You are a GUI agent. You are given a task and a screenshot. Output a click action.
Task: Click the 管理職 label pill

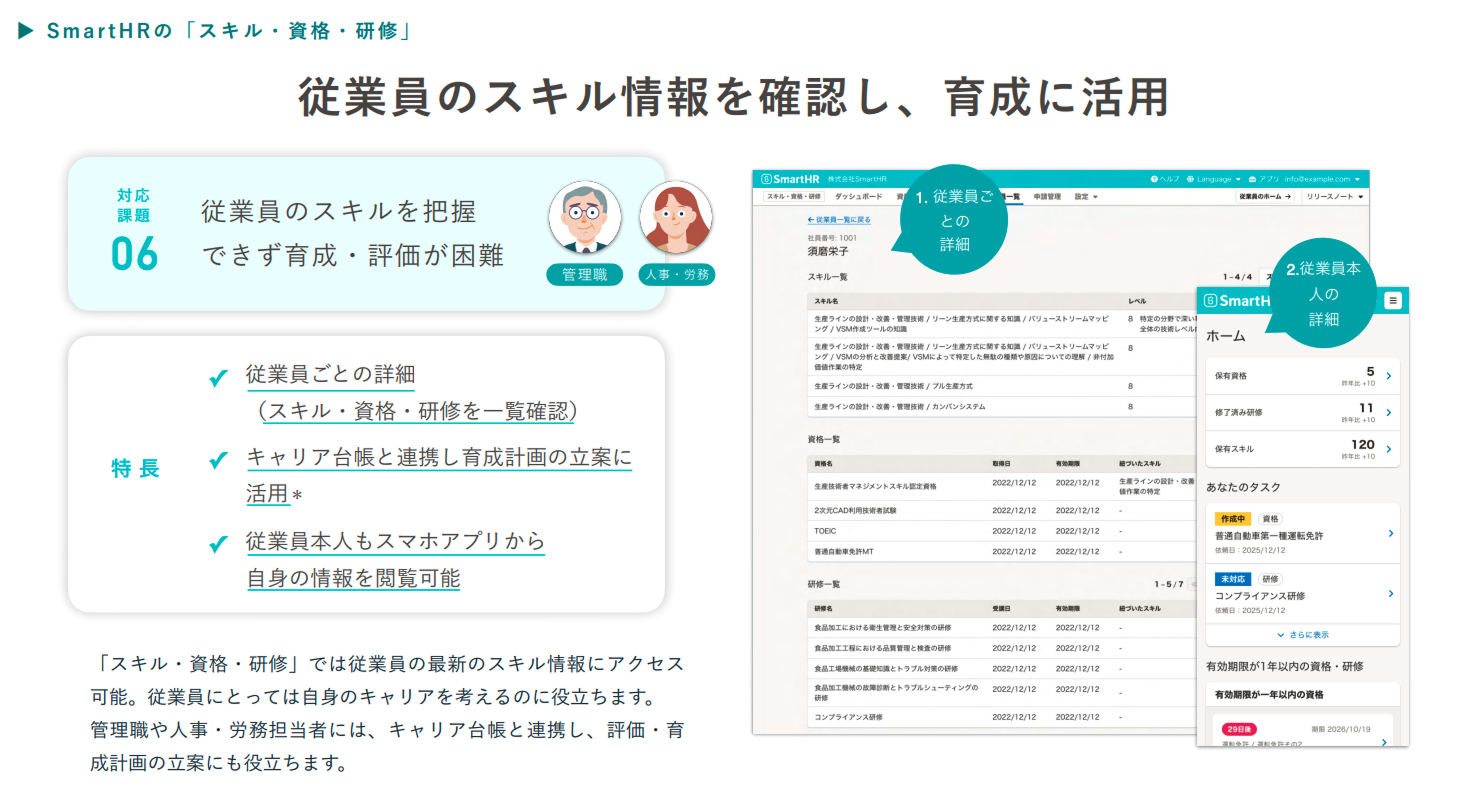(585, 275)
